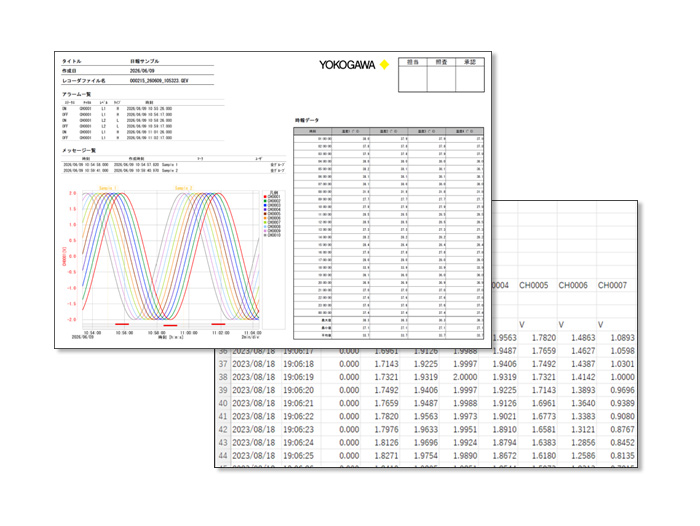
Task: Click spreadsheet cell value 1.9973
Action: tap(465, 417)
